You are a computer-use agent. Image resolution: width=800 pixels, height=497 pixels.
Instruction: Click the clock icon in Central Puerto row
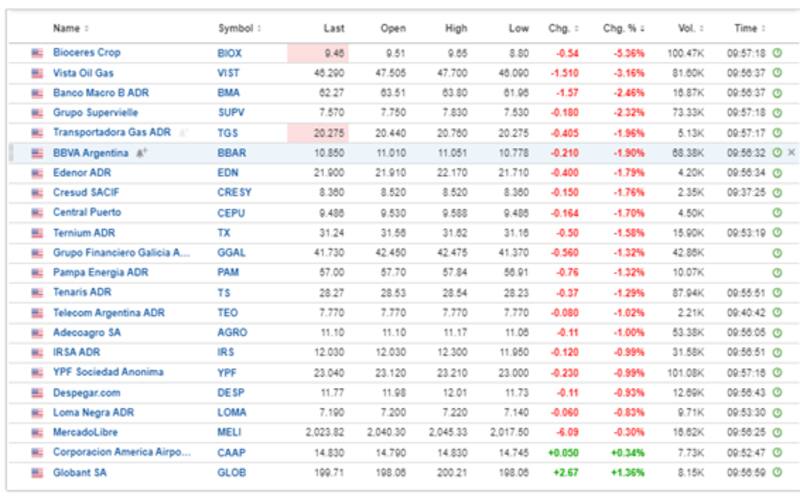(x=777, y=213)
